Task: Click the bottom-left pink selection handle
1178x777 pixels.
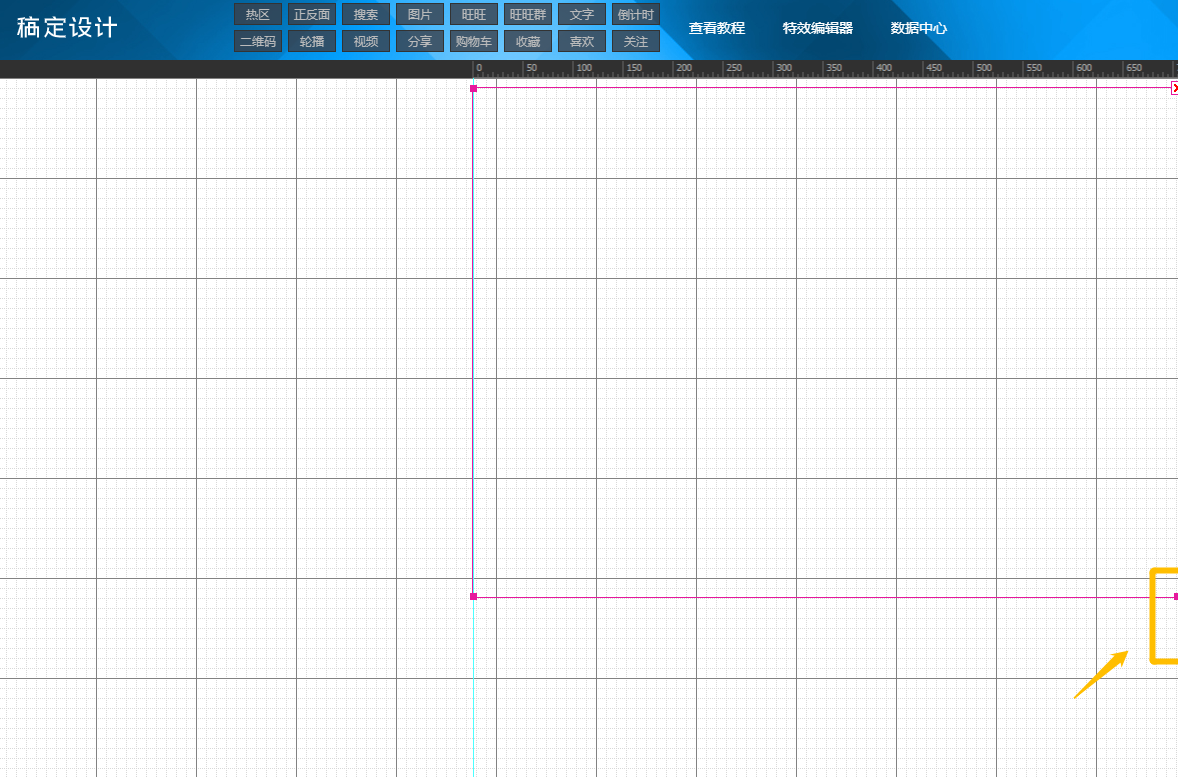Action: 473,597
